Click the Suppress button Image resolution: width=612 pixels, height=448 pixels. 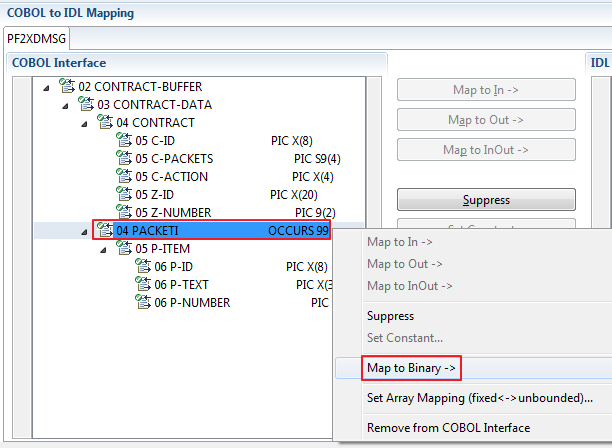486,200
